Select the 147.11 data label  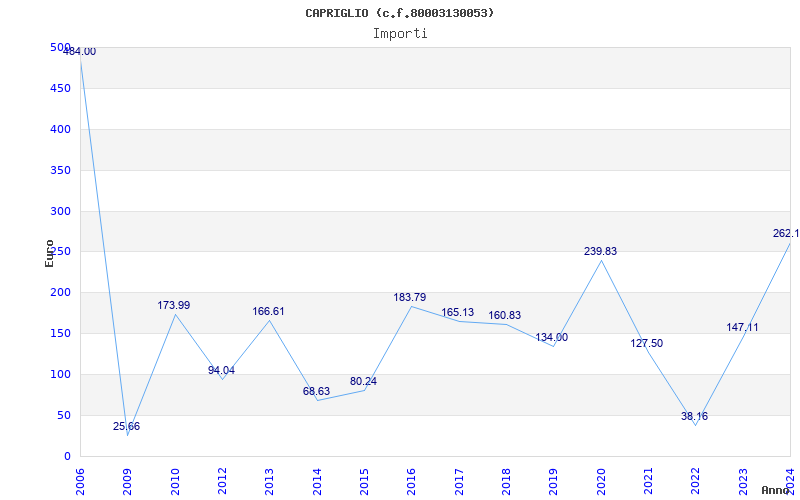click(742, 327)
